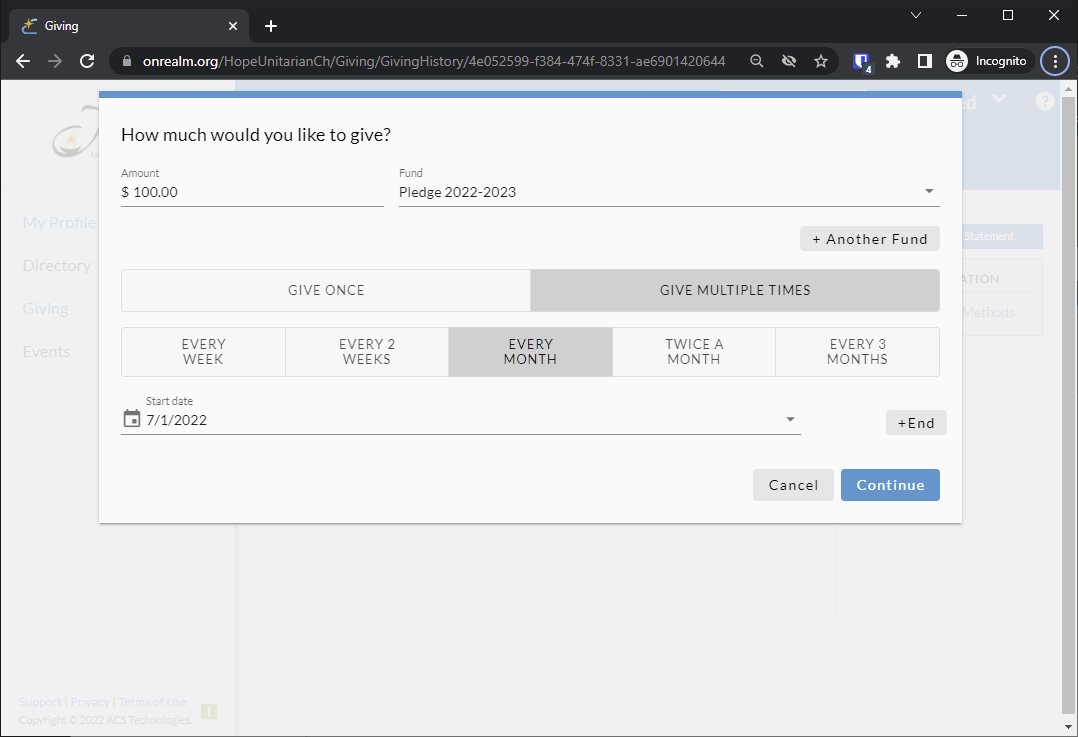Click the Continue button
The width and height of the screenshot is (1078, 737).
coord(890,485)
